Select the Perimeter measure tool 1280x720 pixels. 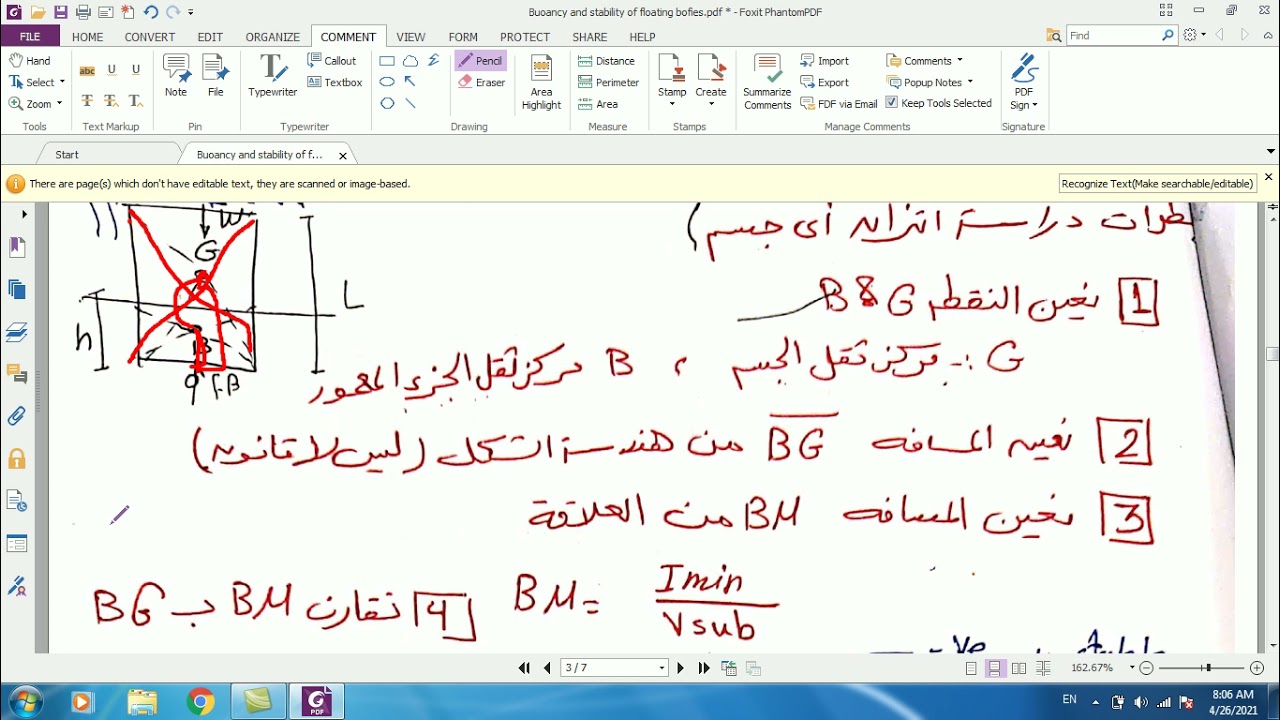click(x=608, y=82)
